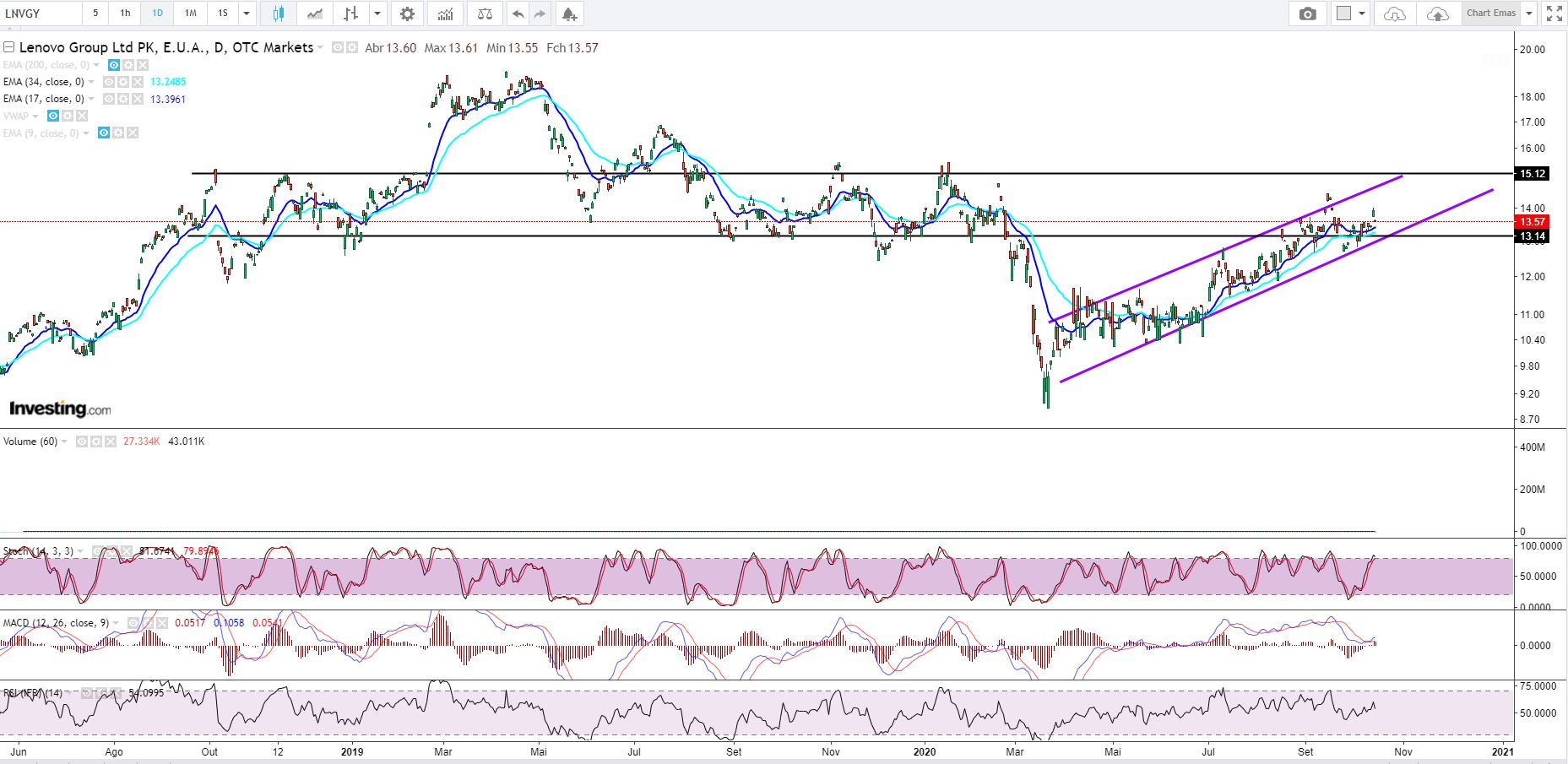1568x764 pixels.
Task: Select the 1D interval
Action: pyautogui.click(x=158, y=14)
